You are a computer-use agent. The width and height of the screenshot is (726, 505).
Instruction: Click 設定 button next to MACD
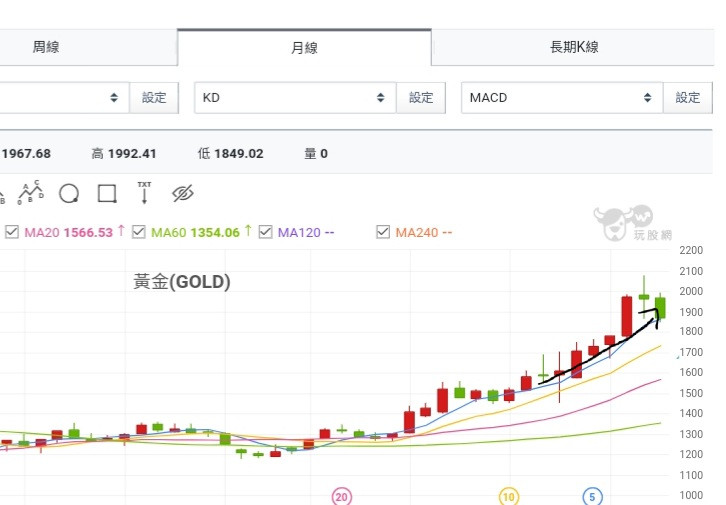[688, 98]
